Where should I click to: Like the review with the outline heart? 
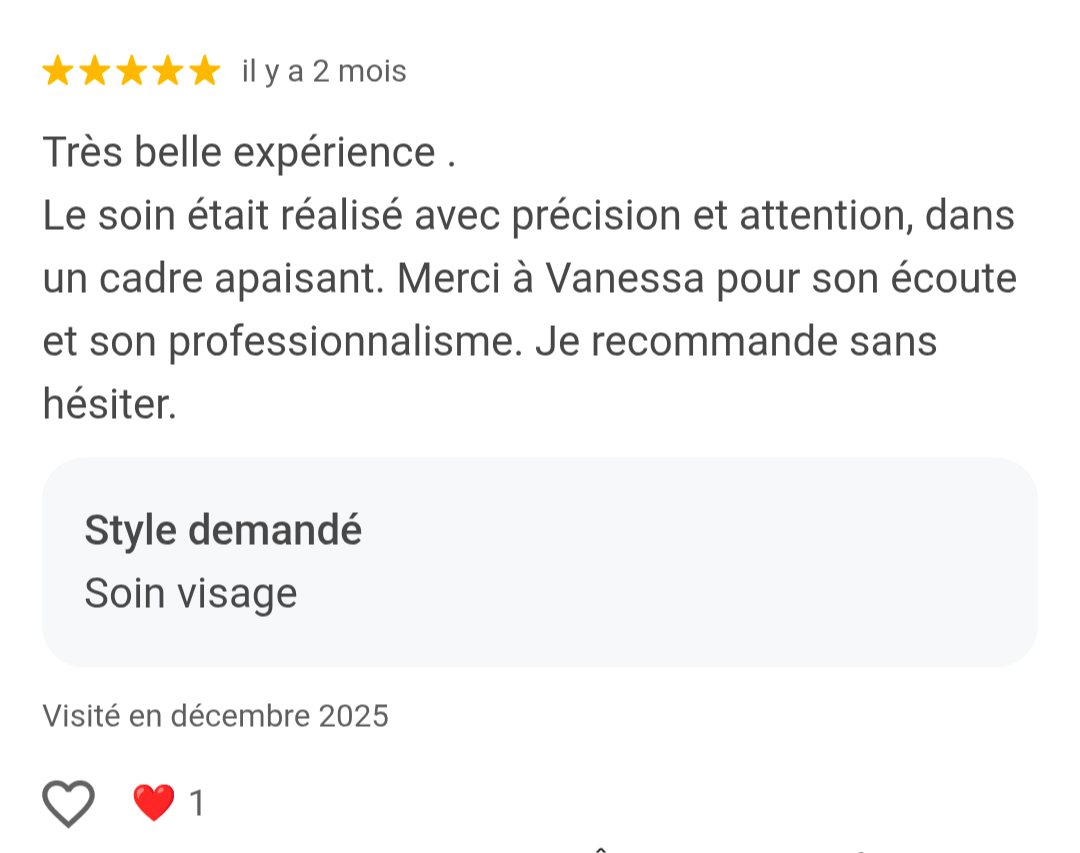[x=68, y=803]
